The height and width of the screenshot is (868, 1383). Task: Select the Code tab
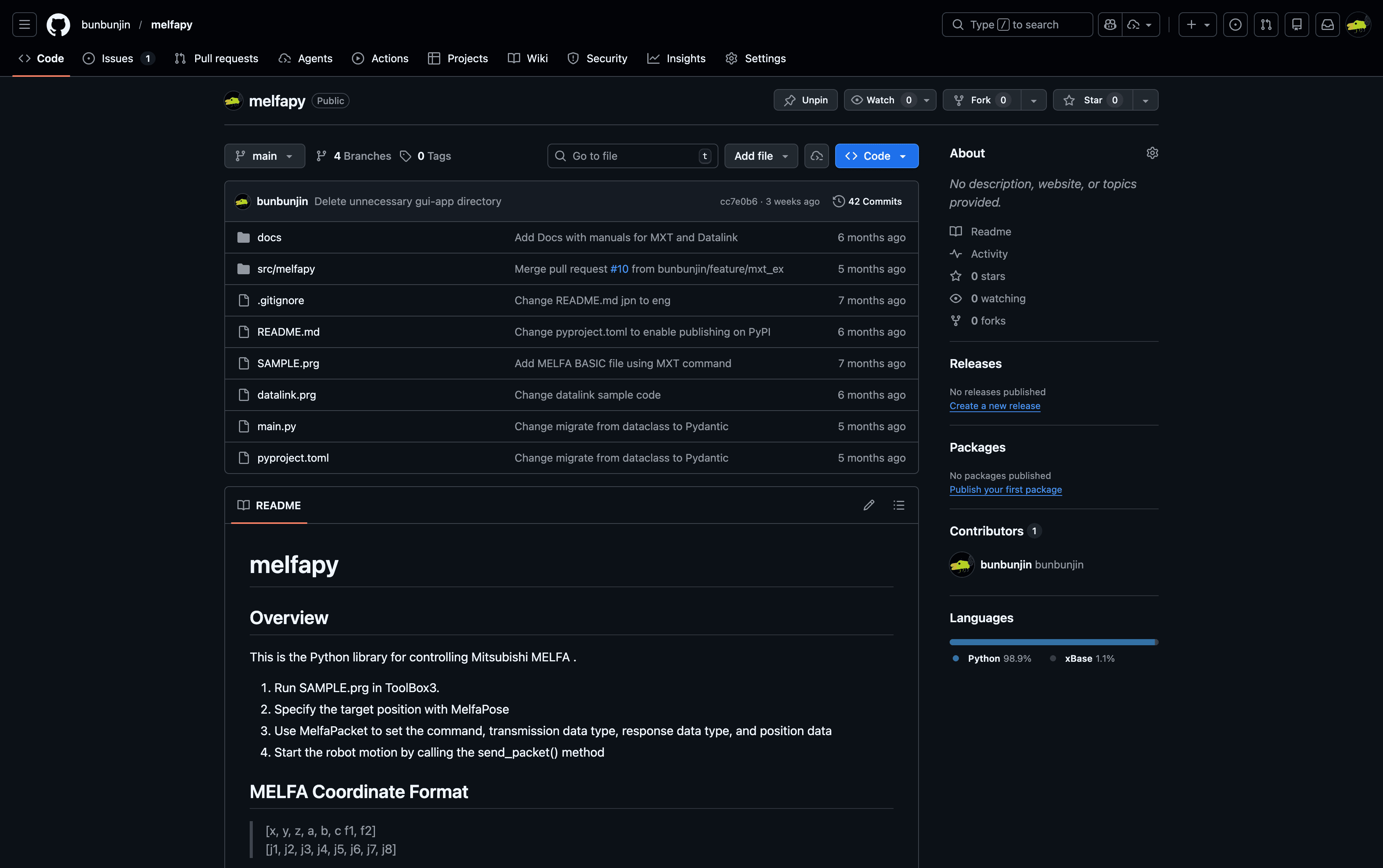coord(41,58)
